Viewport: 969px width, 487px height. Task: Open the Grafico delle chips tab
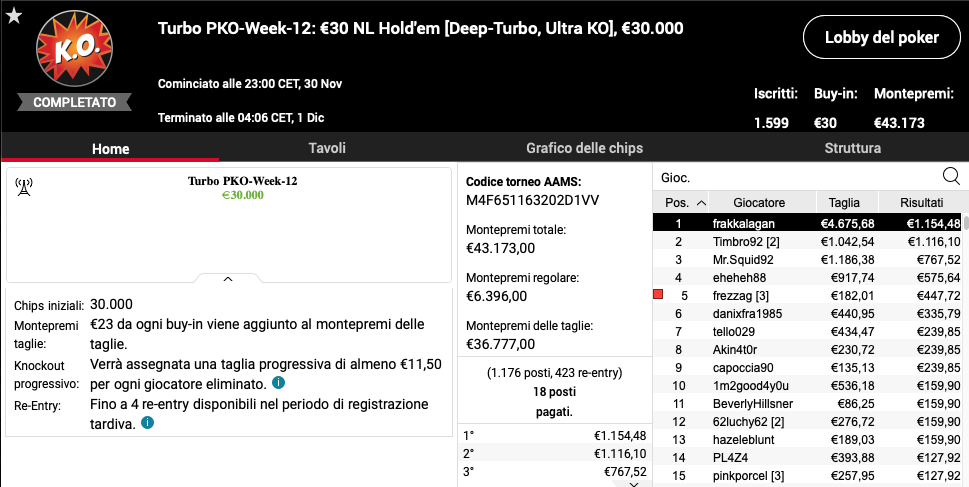584,148
